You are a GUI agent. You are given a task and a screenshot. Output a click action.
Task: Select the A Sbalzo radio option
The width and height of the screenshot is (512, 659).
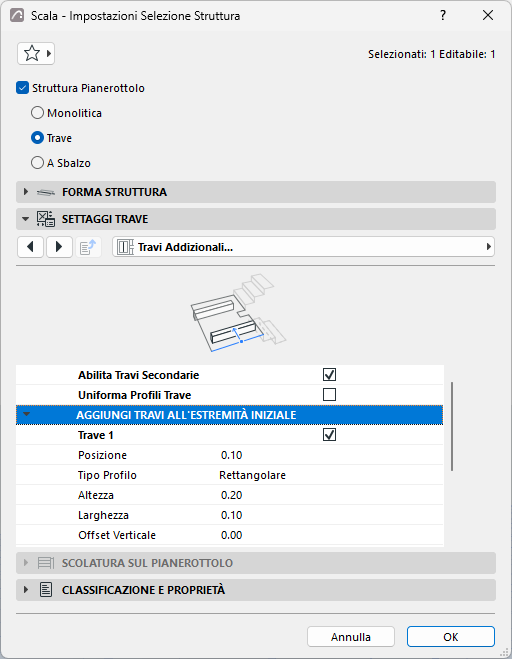37,163
